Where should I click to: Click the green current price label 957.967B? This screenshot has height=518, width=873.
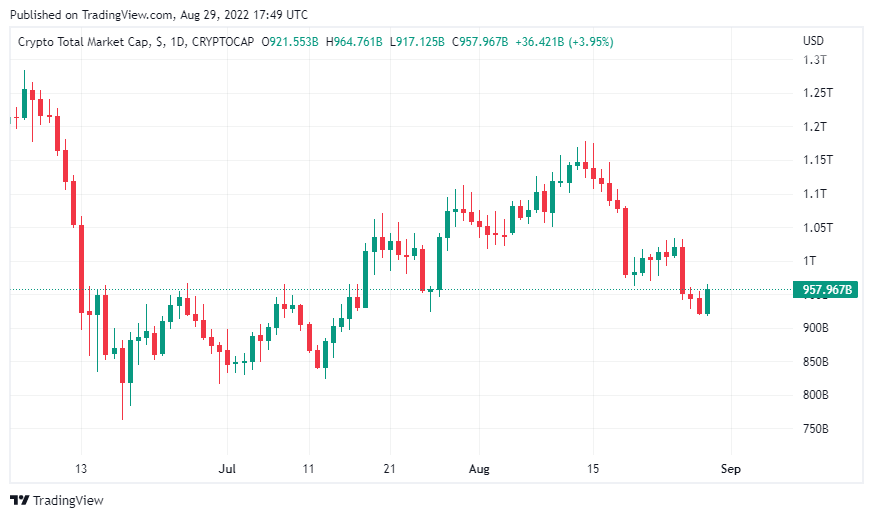click(x=828, y=290)
